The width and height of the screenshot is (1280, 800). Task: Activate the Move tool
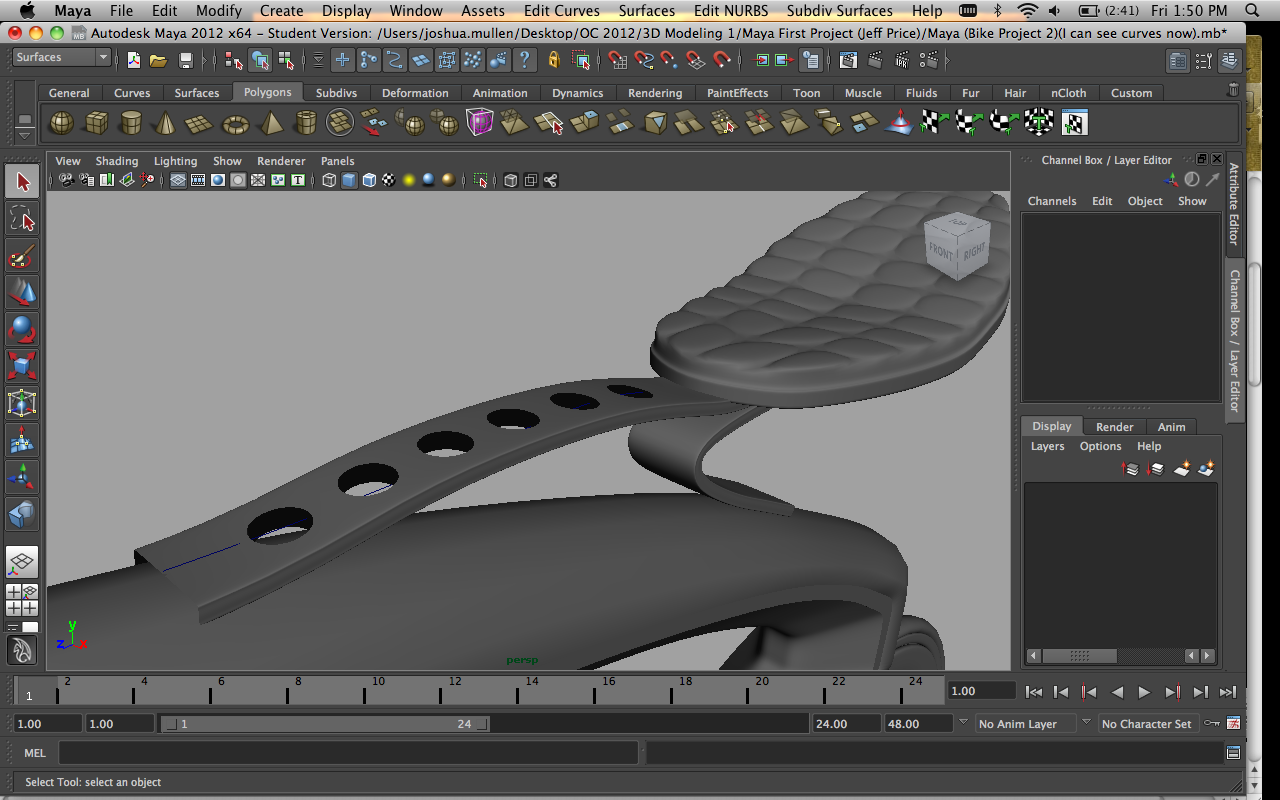point(22,293)
